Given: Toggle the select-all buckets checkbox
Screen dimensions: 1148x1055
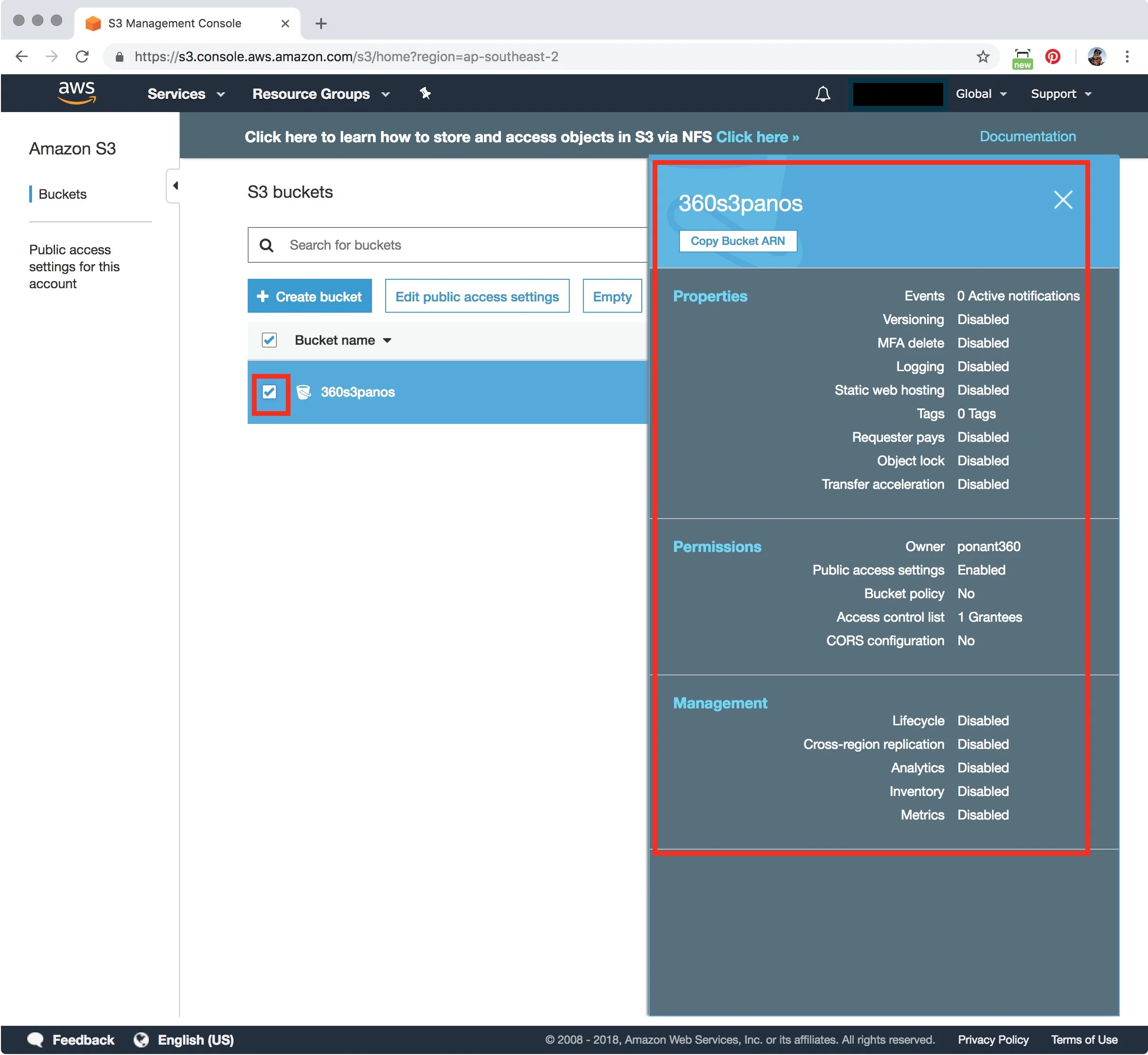Looking at the screenshot, I should [269, 340].
